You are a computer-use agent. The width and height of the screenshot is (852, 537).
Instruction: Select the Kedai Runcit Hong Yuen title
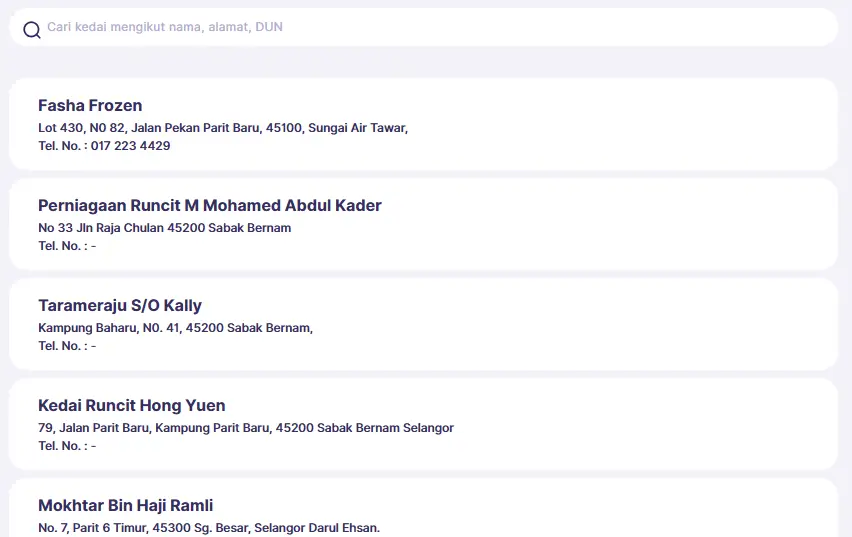pyautogui.click(x=132, y=405)
